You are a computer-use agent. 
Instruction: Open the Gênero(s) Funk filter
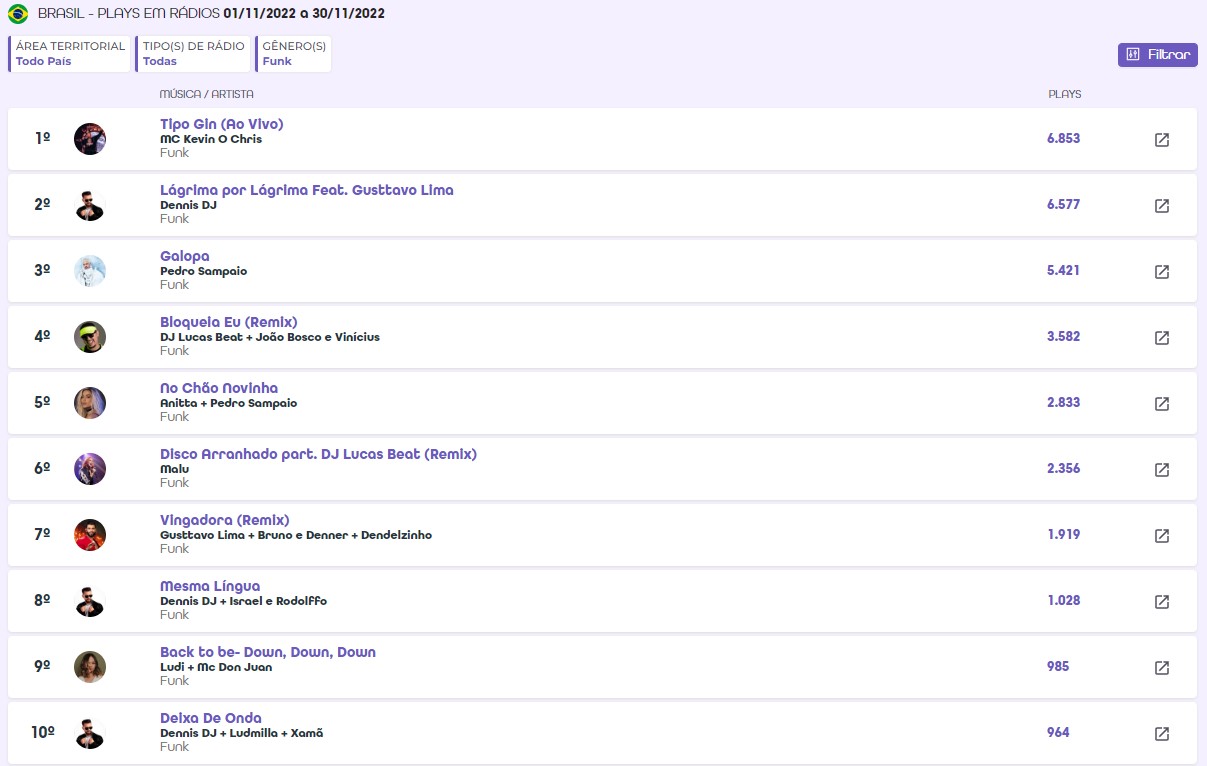point(293,54)
